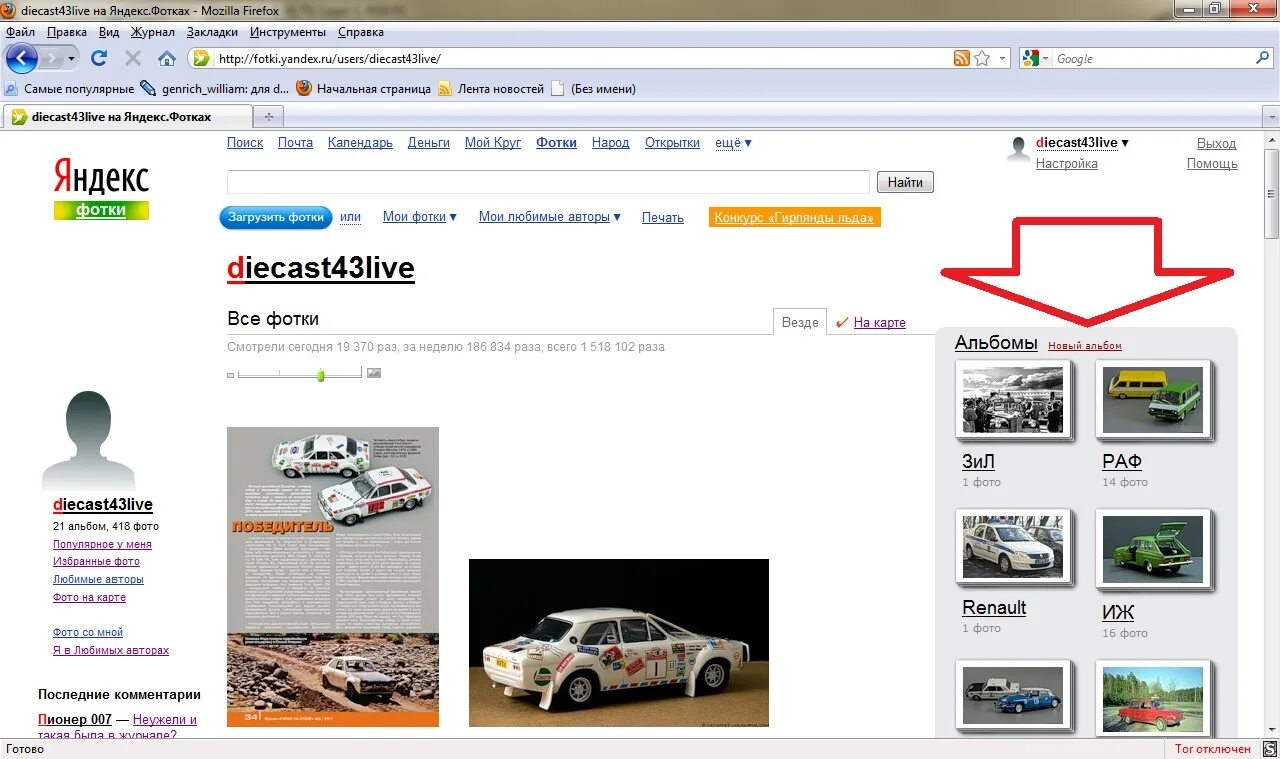Open the ЗиЛ album thumbnail
1280x759 pixels.
coord(1013,400)
